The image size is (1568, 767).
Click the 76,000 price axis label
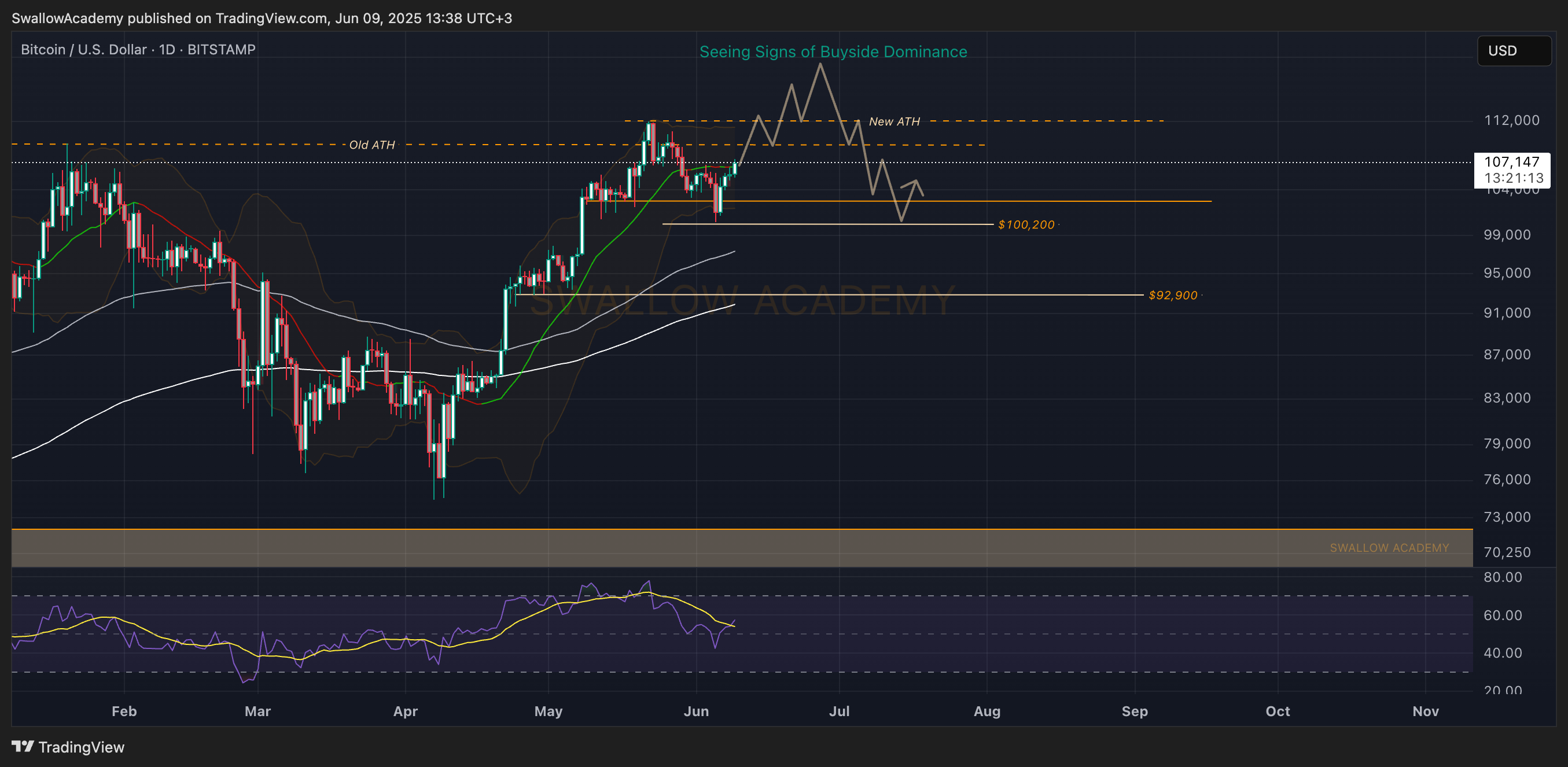point(1507,479)
